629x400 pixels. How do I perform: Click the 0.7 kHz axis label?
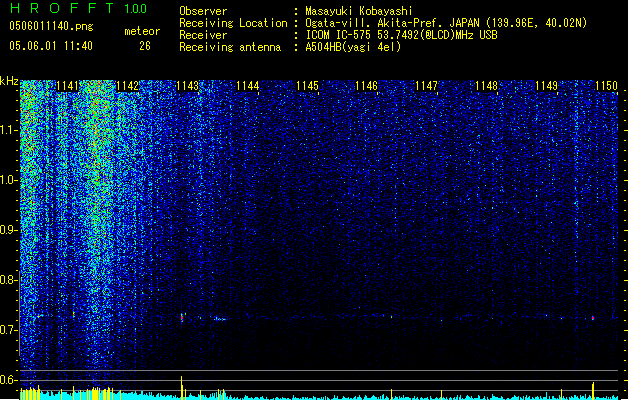point(8,330)
